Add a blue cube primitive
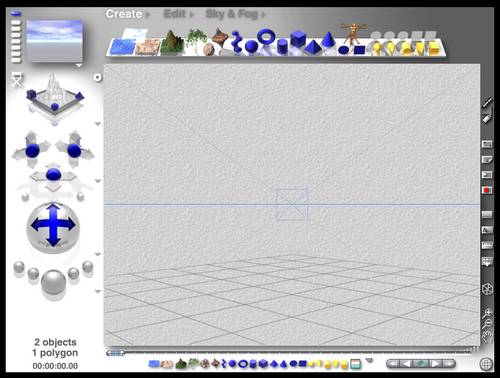 point(298,39)
